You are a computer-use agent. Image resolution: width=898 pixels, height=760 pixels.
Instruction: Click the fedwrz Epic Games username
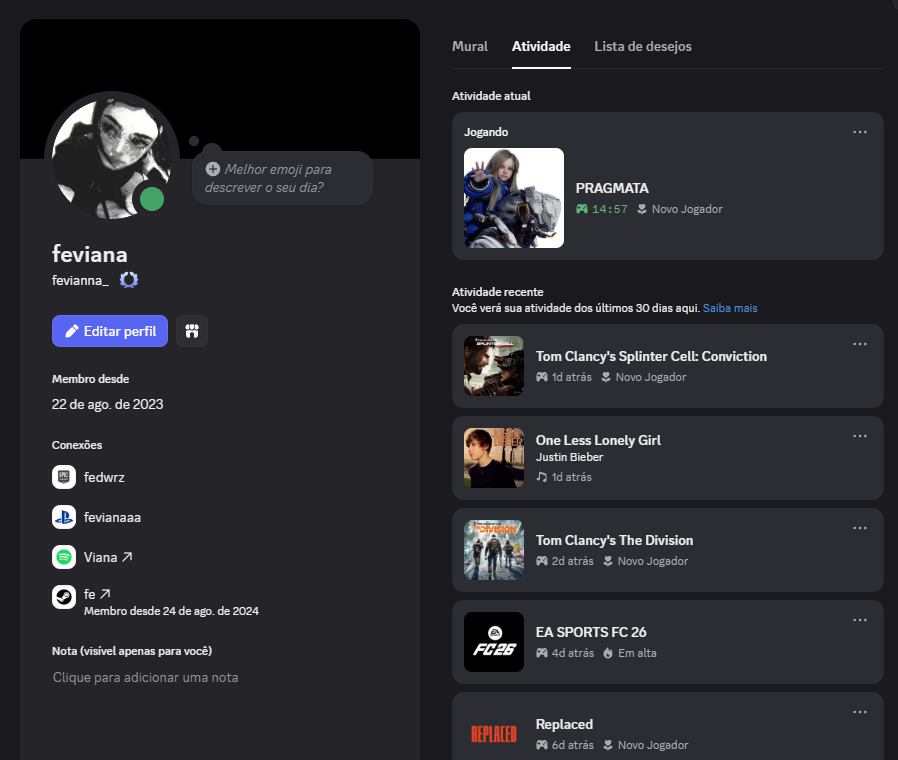coord(104,477)
